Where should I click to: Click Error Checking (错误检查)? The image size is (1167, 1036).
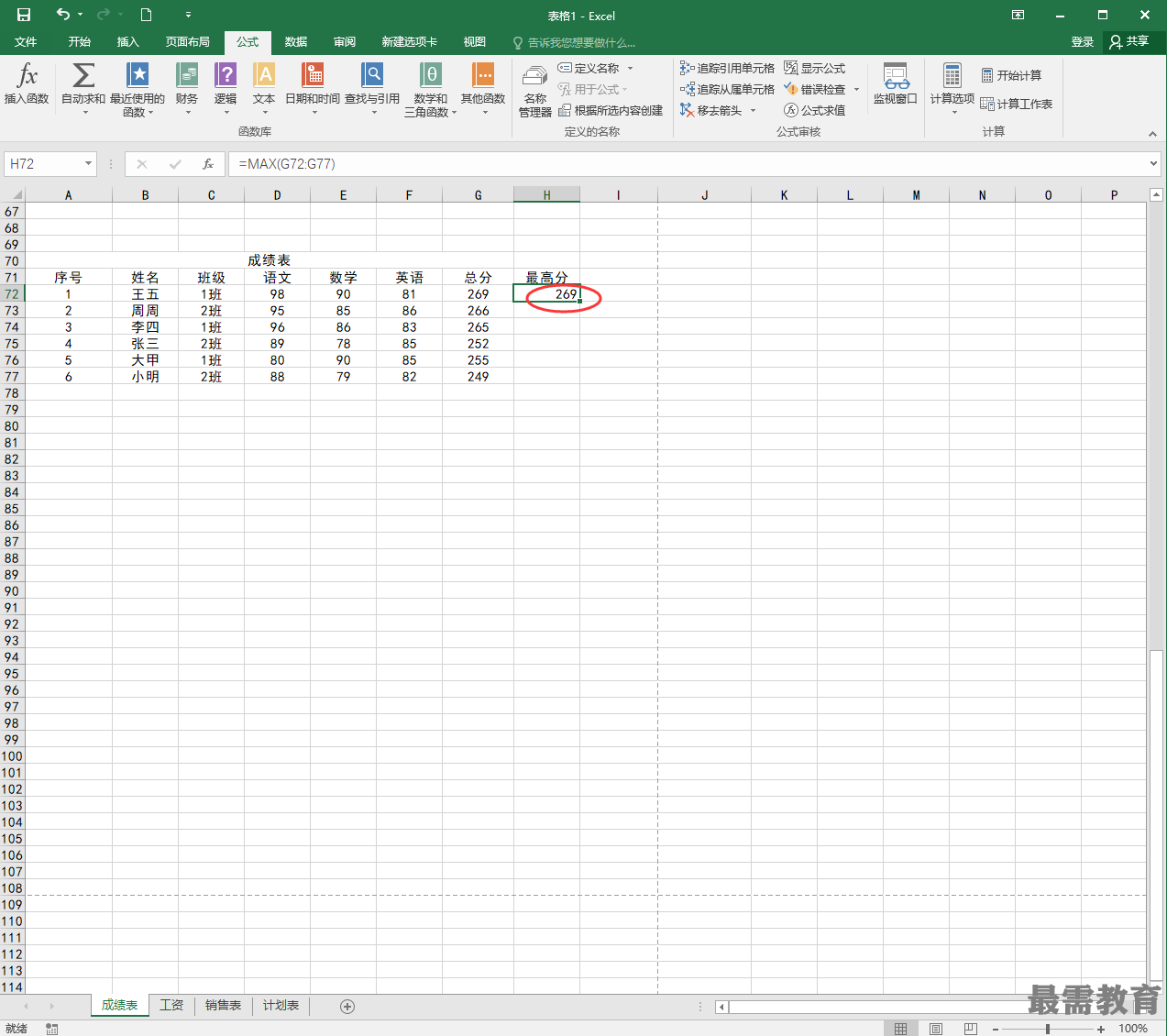[x=815, y=90]
